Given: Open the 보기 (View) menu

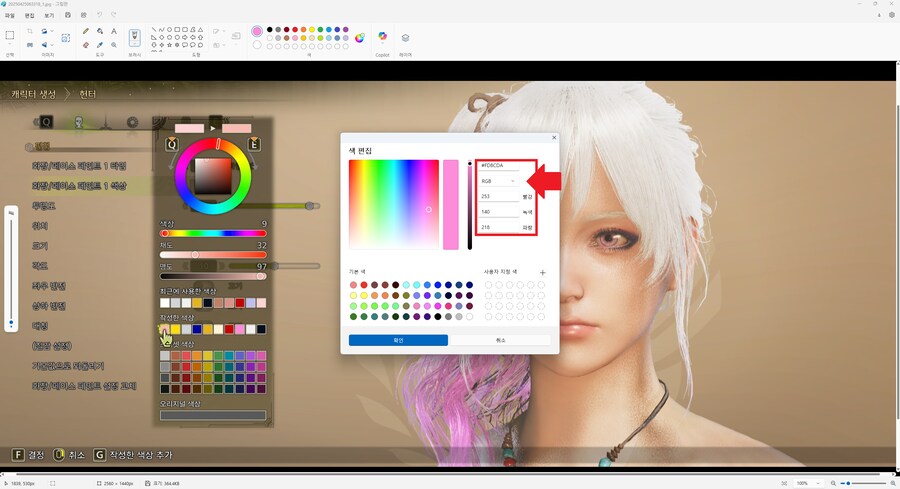Looking at the screenshot, I should point(49,15).
